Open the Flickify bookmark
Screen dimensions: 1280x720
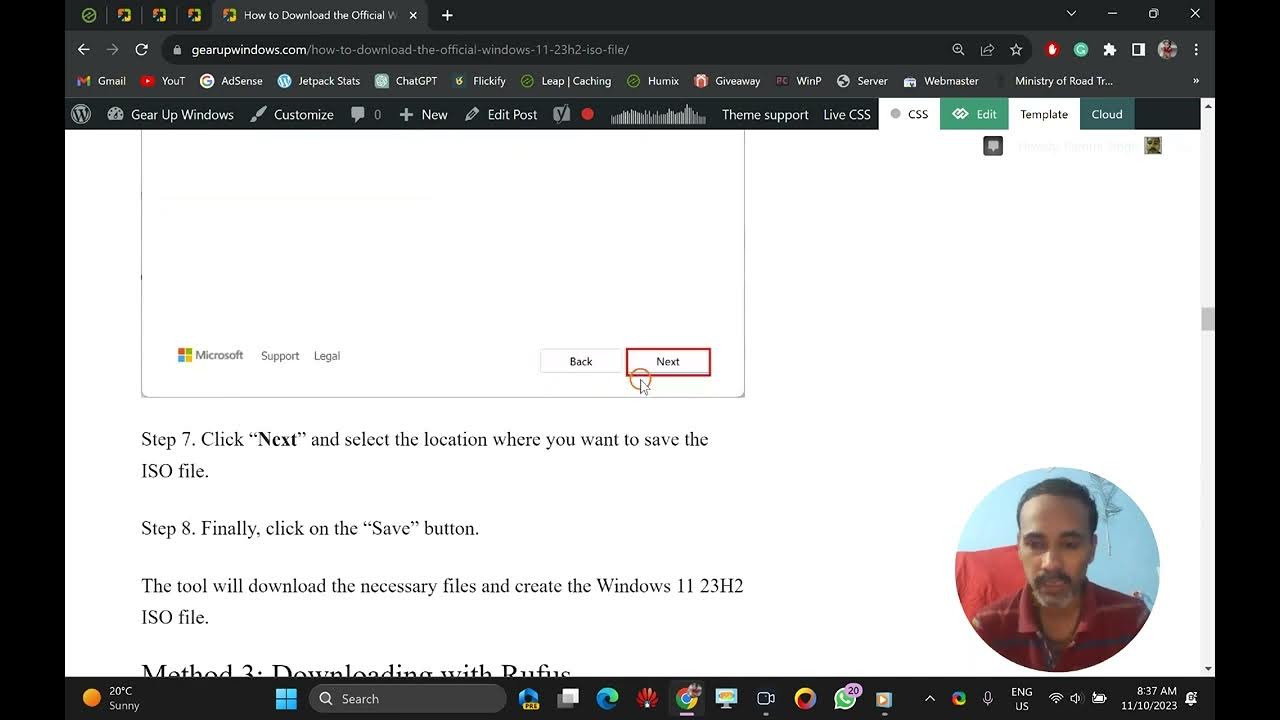479,81
